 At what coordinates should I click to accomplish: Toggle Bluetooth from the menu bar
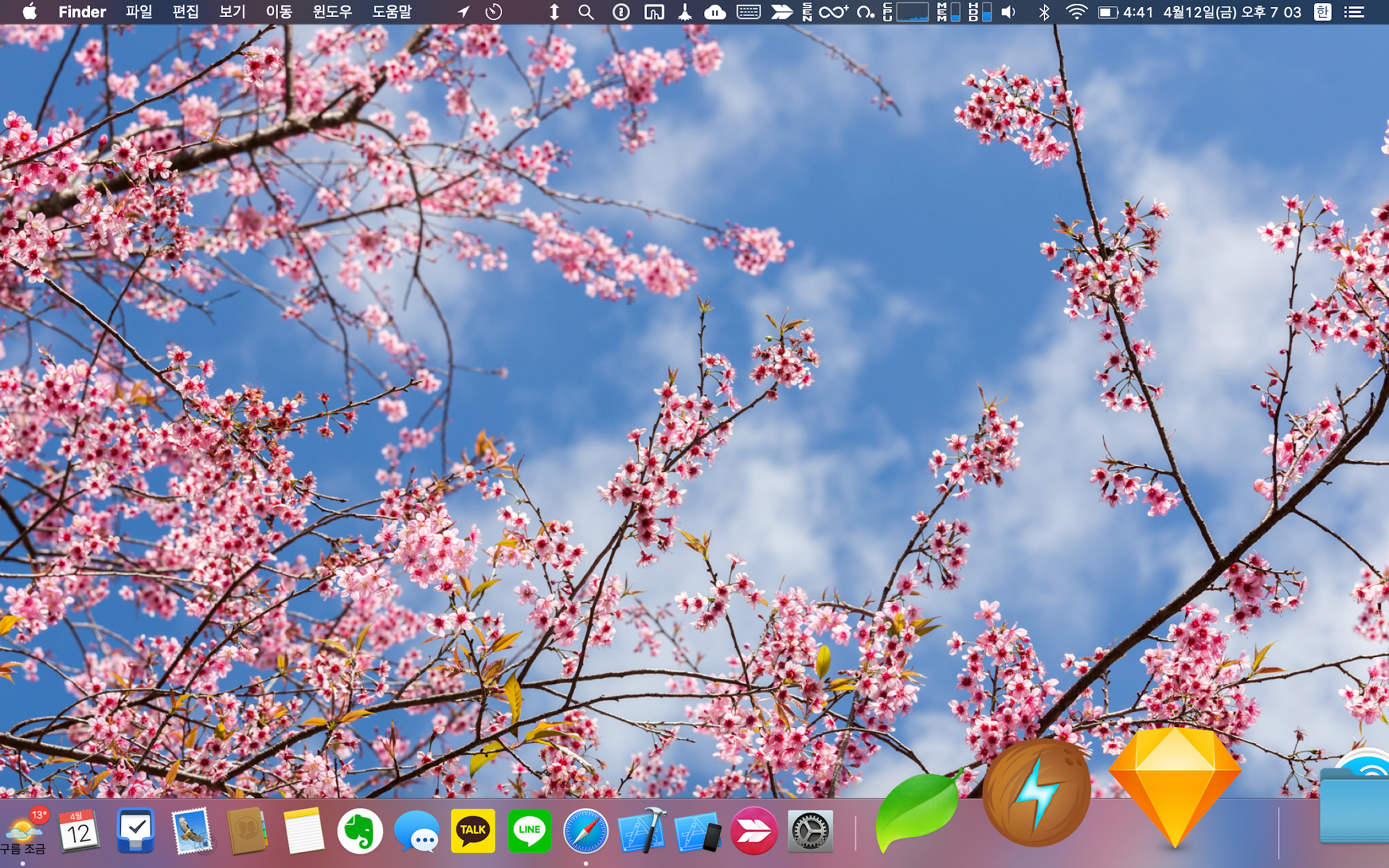[x=1044, y=12]
